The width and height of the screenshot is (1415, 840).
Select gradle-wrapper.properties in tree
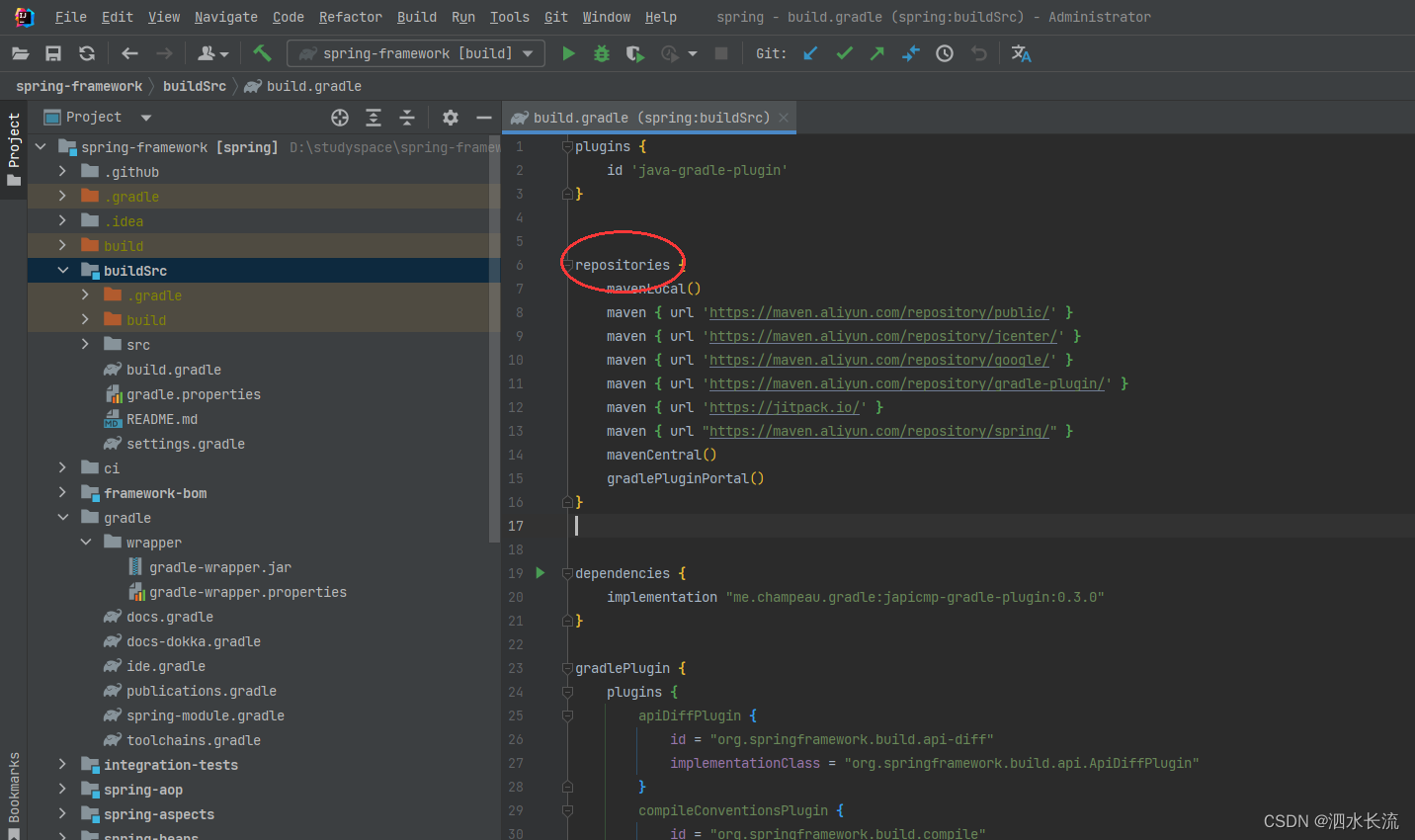[248, 592]
